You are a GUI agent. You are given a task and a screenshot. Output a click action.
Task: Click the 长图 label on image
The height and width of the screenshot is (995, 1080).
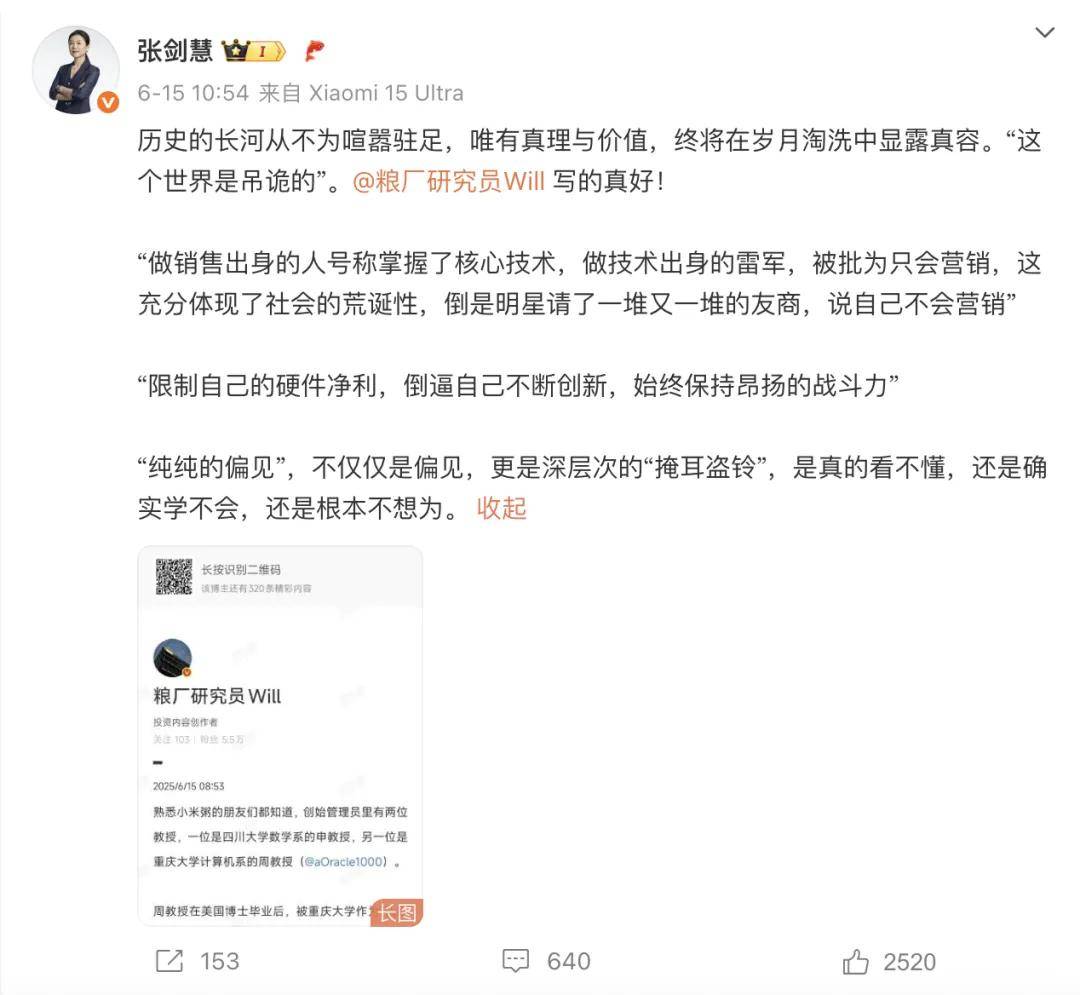[x=397, y=912]
